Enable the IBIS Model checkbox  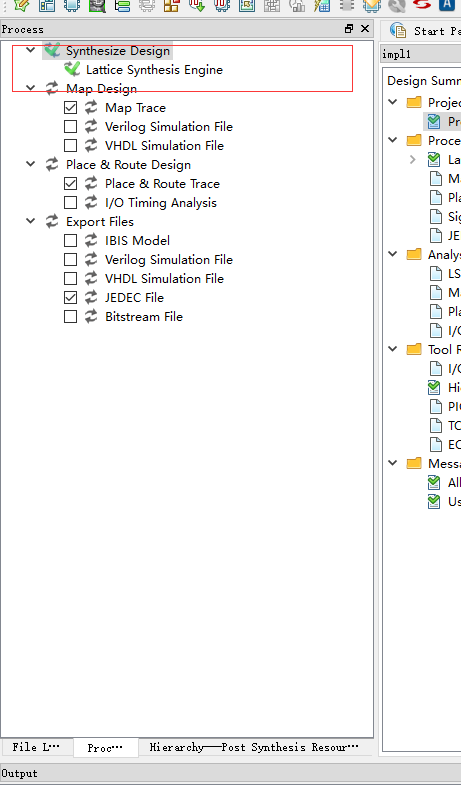71,241
